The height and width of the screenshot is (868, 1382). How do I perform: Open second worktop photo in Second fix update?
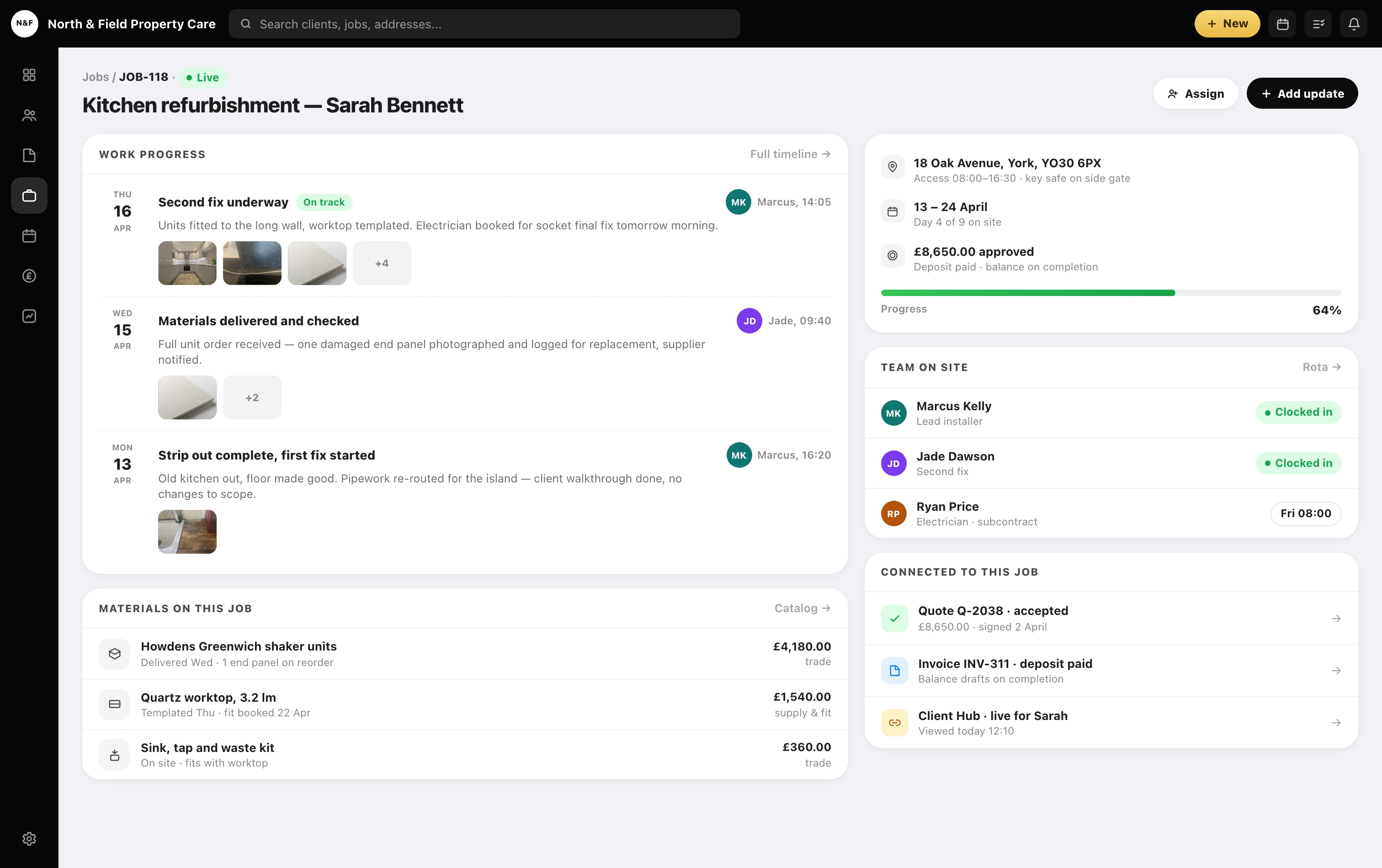(x=252, y=263)
